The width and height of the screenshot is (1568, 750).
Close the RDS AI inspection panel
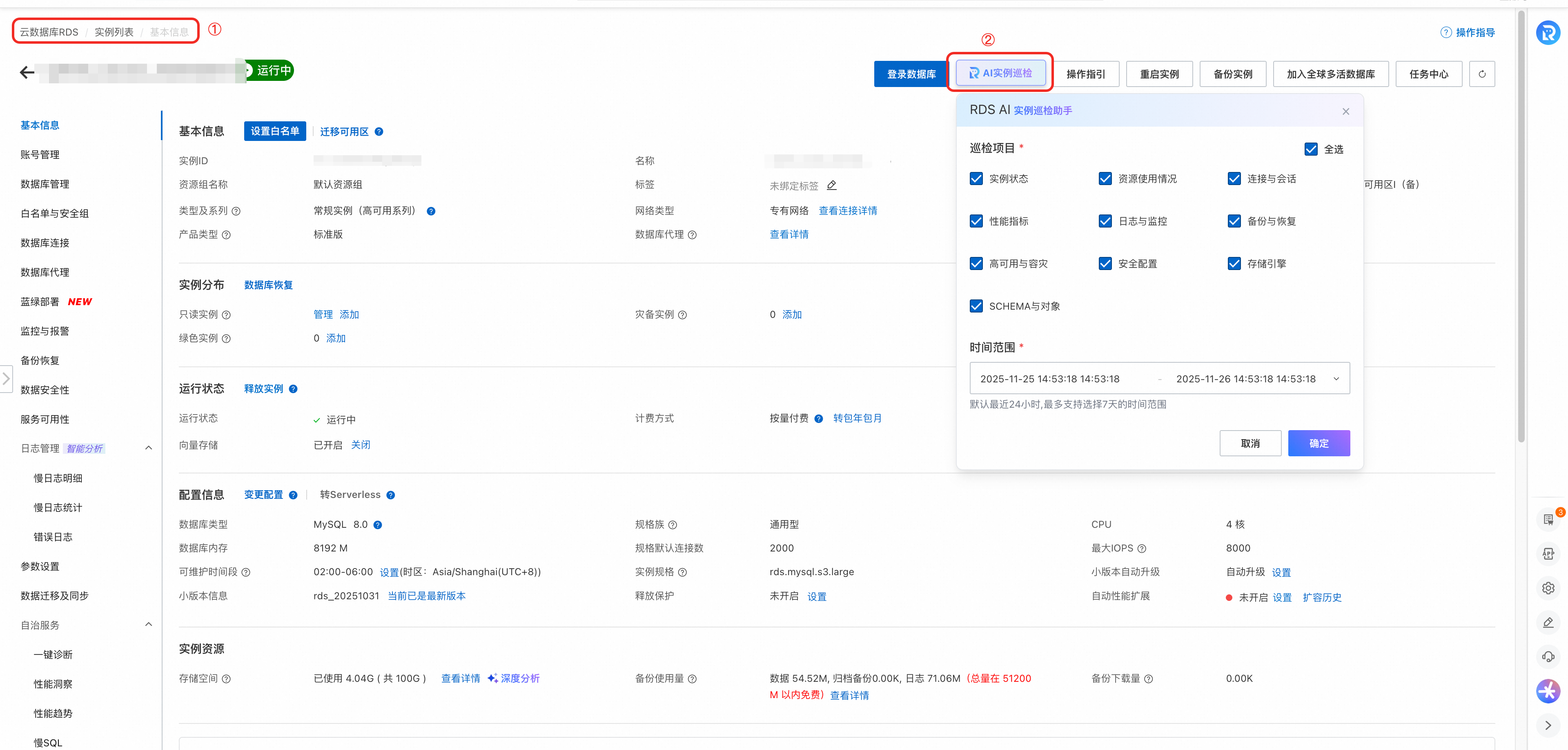[1345, 111]
